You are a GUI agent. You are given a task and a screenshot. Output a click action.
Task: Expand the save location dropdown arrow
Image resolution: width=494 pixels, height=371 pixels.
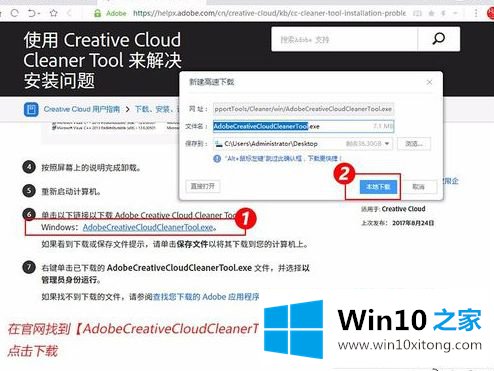pos(387,144)
